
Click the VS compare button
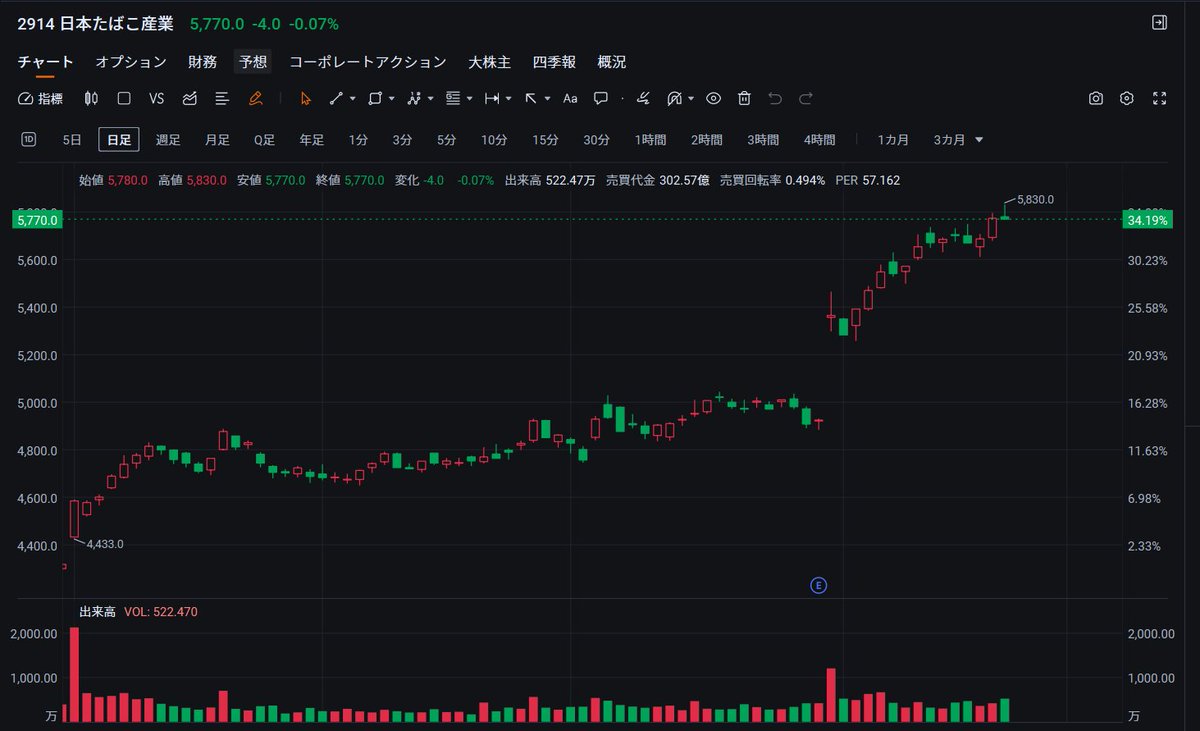click(x=156, y=98)
